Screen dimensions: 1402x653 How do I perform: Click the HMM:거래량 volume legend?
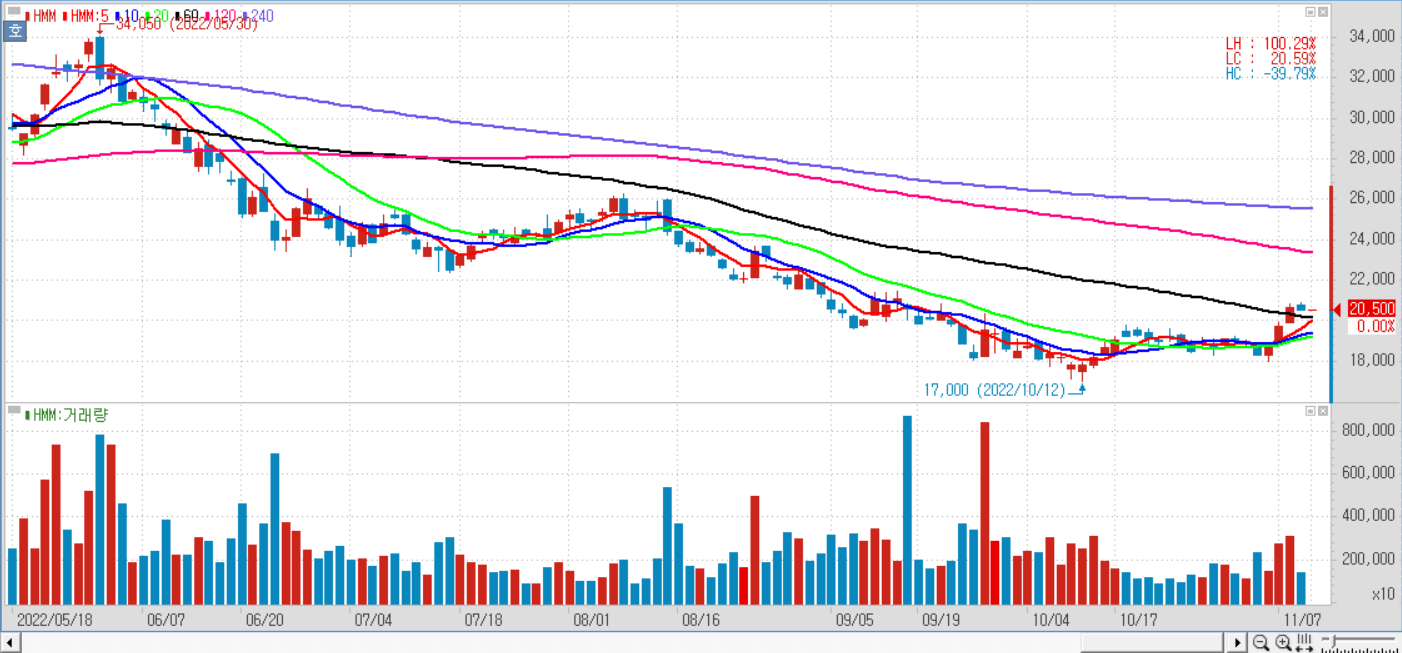pos(67,414)
